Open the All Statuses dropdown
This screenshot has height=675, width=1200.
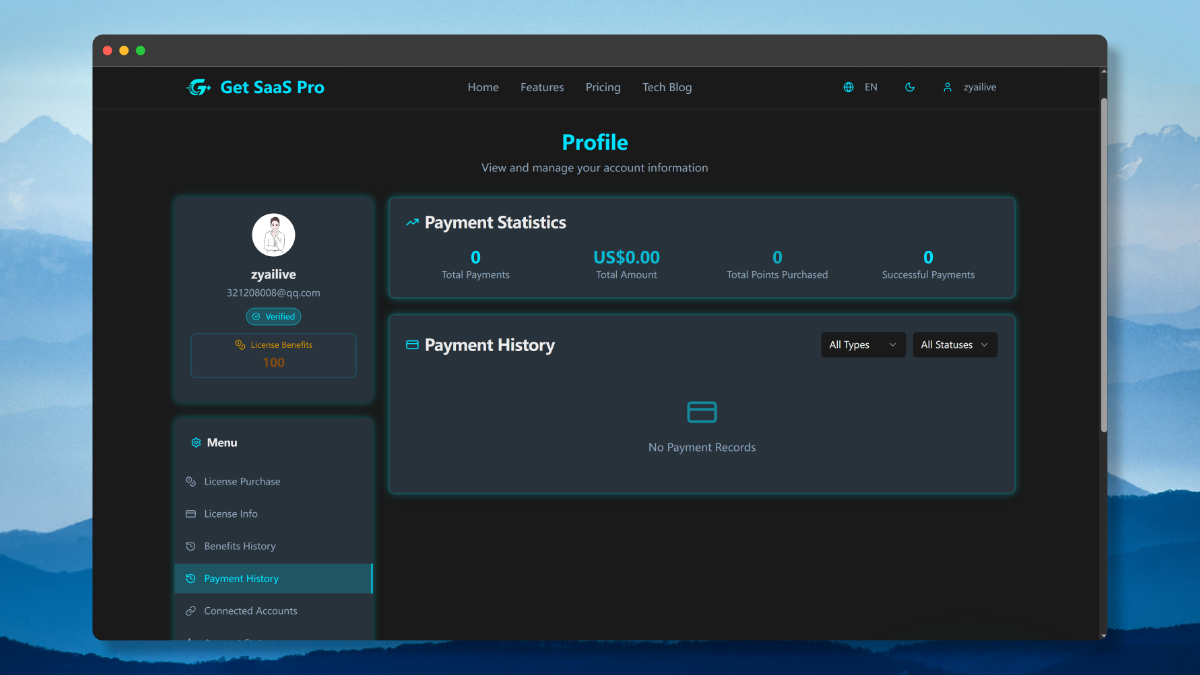(954, 344)
